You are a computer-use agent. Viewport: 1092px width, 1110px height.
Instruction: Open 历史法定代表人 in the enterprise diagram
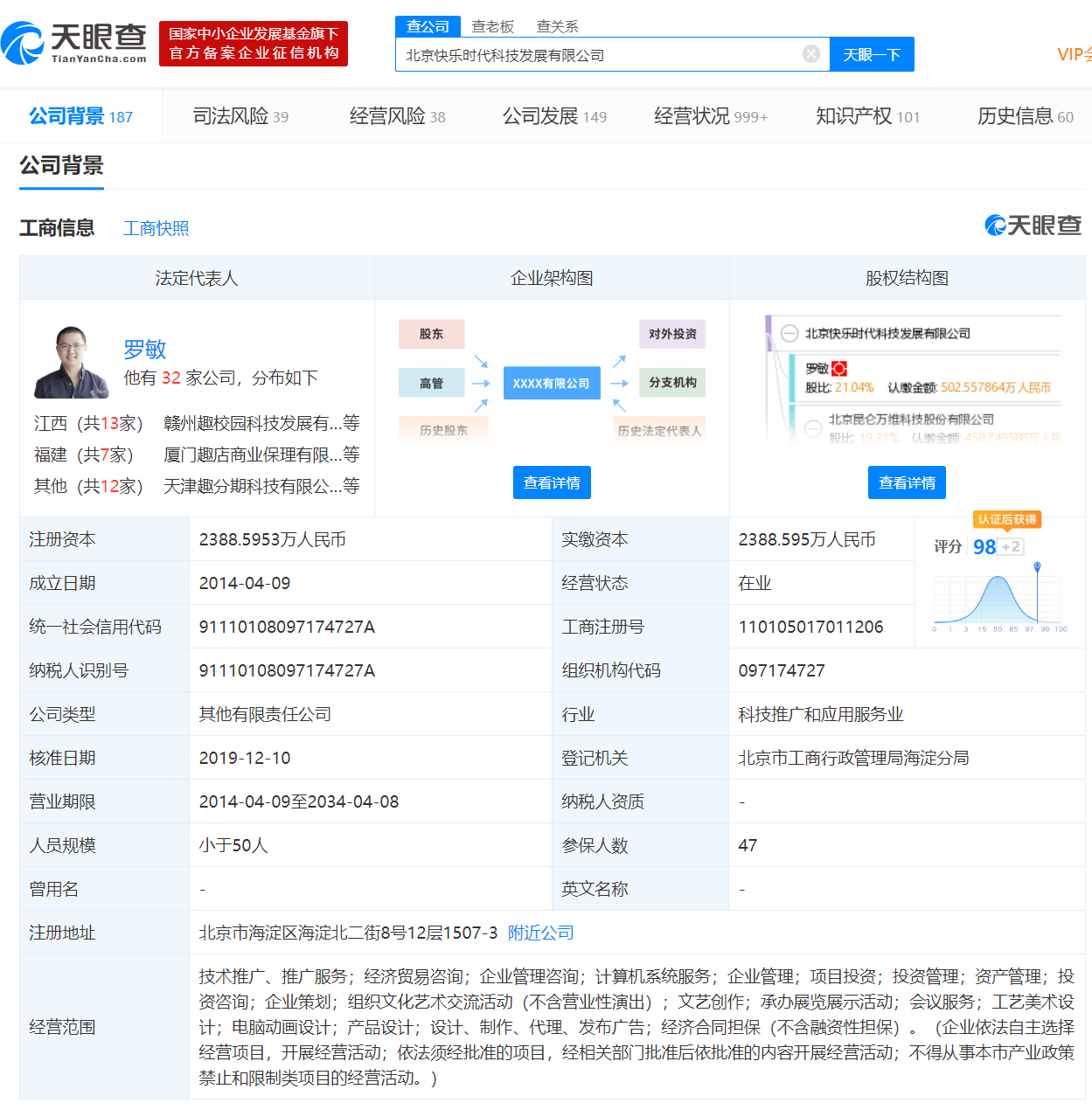pos(657,429)
